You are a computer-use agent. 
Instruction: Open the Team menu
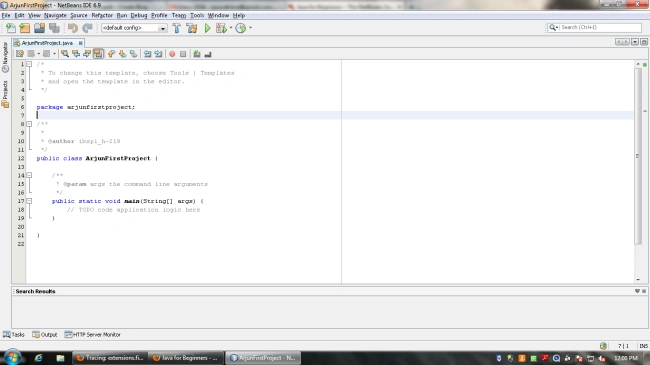point(179,15)
